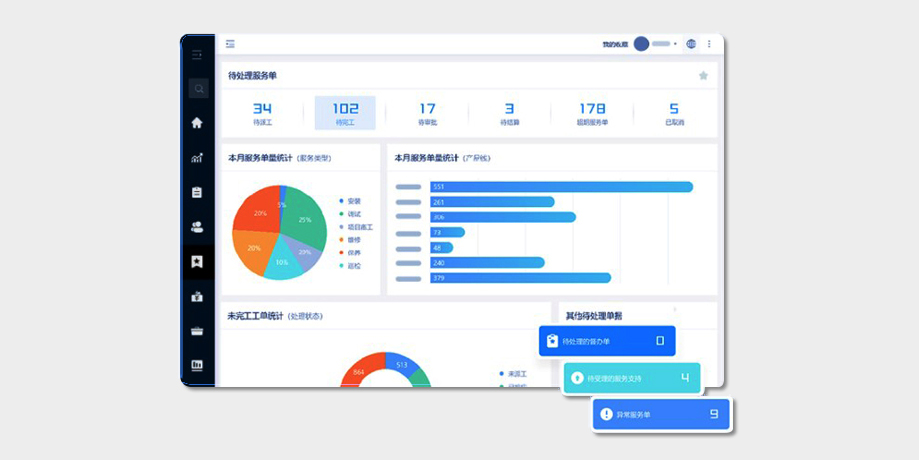Screen dimensions: 919x460
Task: Open the 异常服务单 card showing 9
Action: pos(662,414)
